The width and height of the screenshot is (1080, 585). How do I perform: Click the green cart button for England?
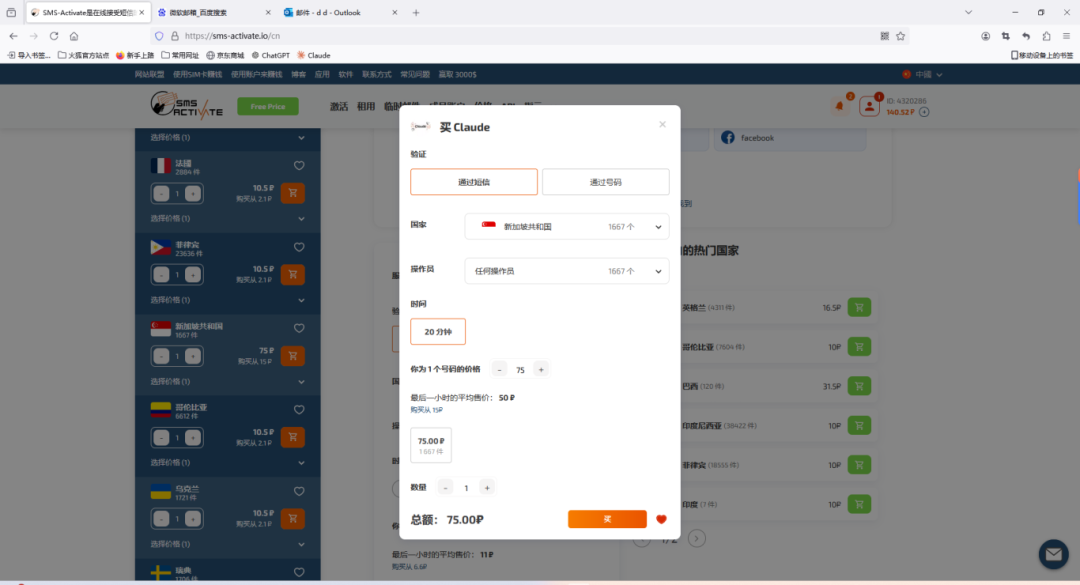pyautogui.click(x=859, y=307)
